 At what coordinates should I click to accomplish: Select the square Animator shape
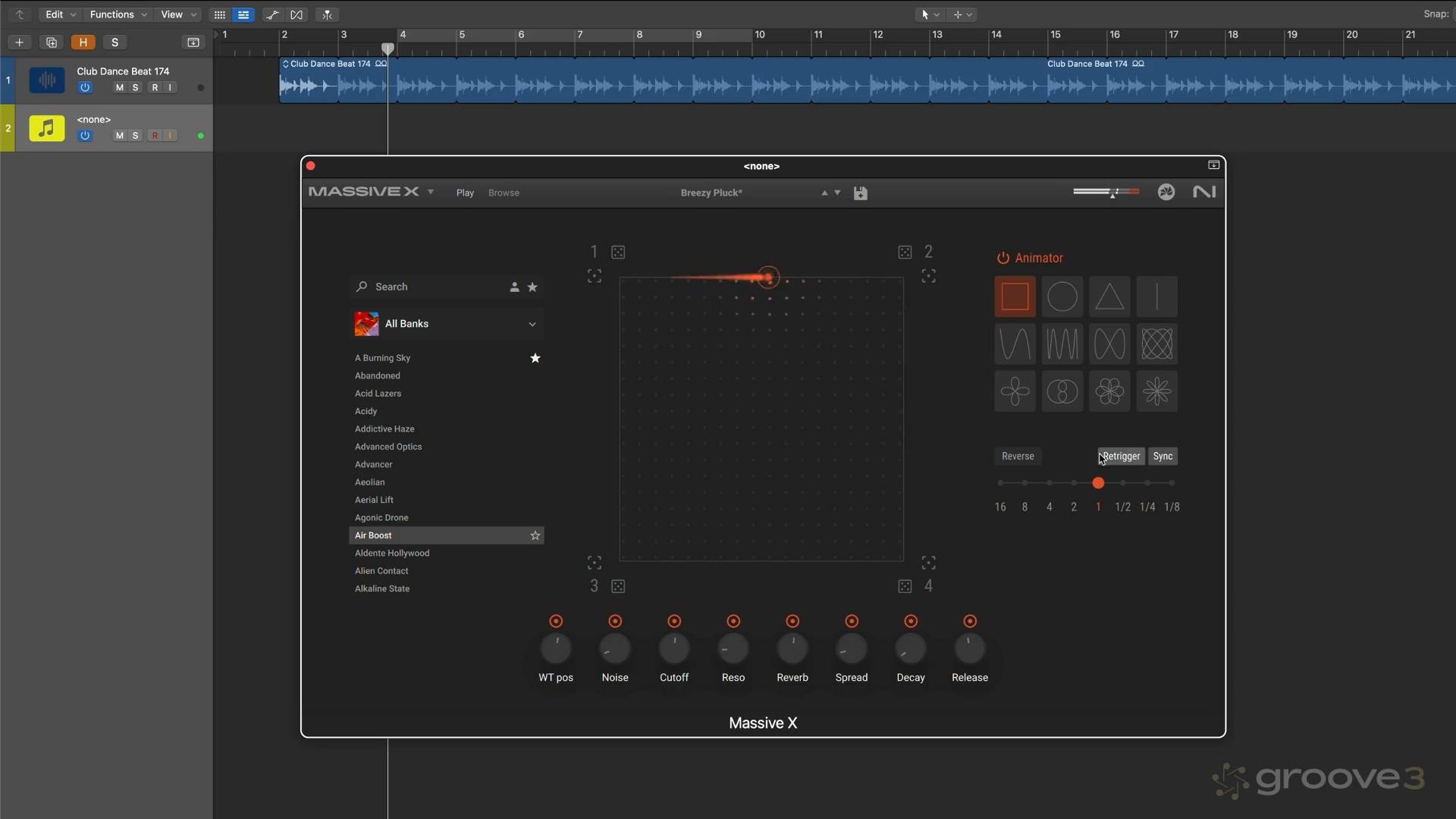pos(1015,296)
